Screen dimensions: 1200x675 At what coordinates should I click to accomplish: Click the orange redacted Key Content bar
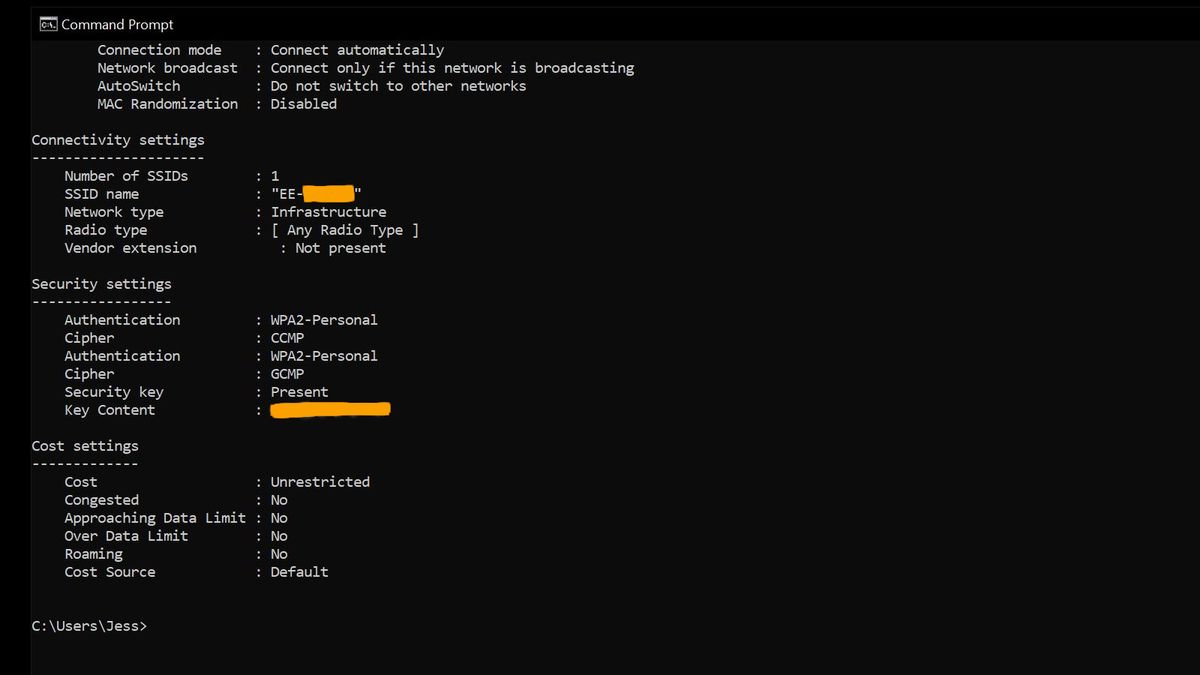[x=330, y=409]
